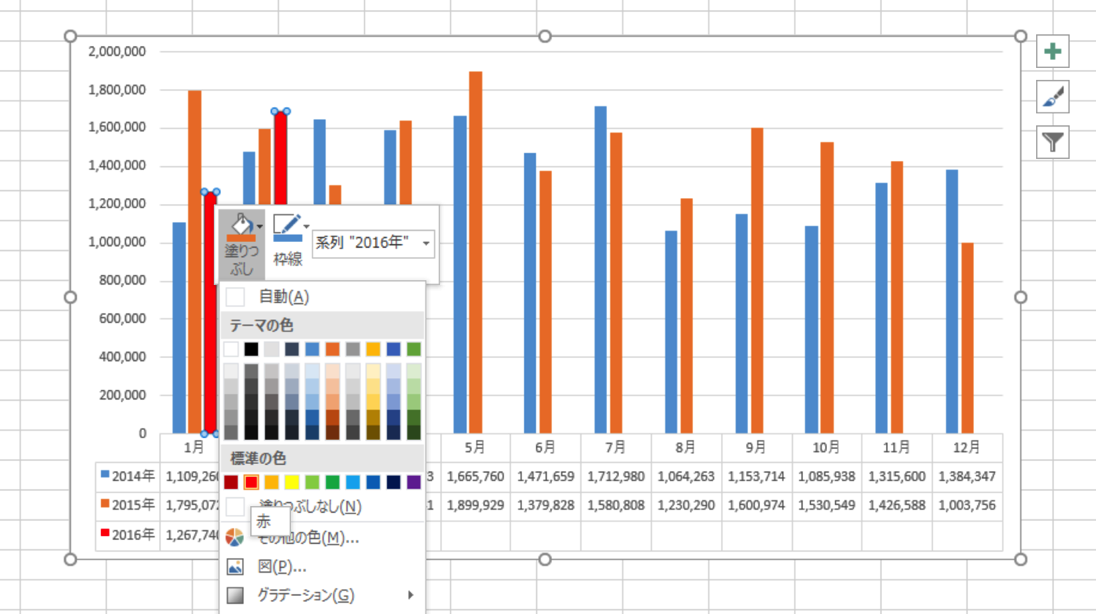Viewport: 1096px width, 614px height.
Task: Click the 2014年 legend entry in data table
Action: (x=127, y=476)
